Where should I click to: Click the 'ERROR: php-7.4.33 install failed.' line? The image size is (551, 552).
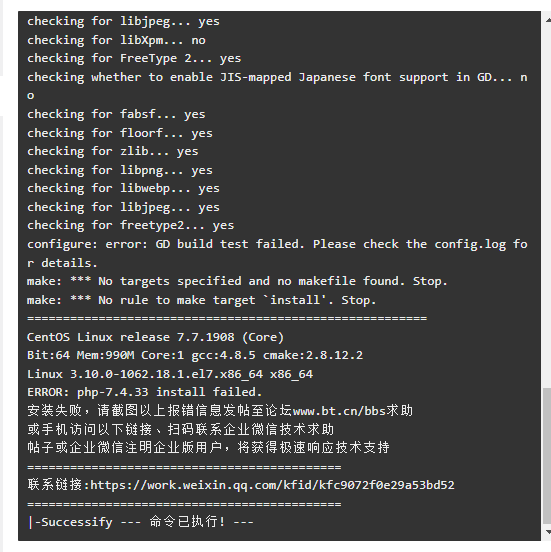point(144,392)
